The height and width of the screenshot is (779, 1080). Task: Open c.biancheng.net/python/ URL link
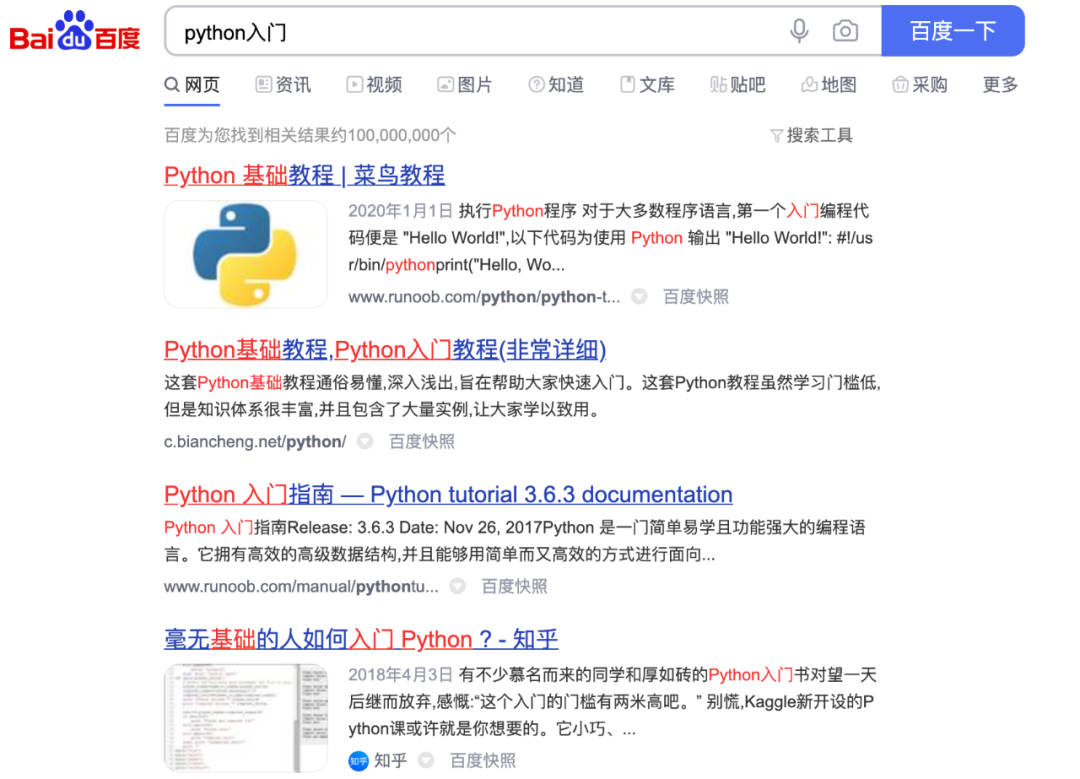(255, 442)
